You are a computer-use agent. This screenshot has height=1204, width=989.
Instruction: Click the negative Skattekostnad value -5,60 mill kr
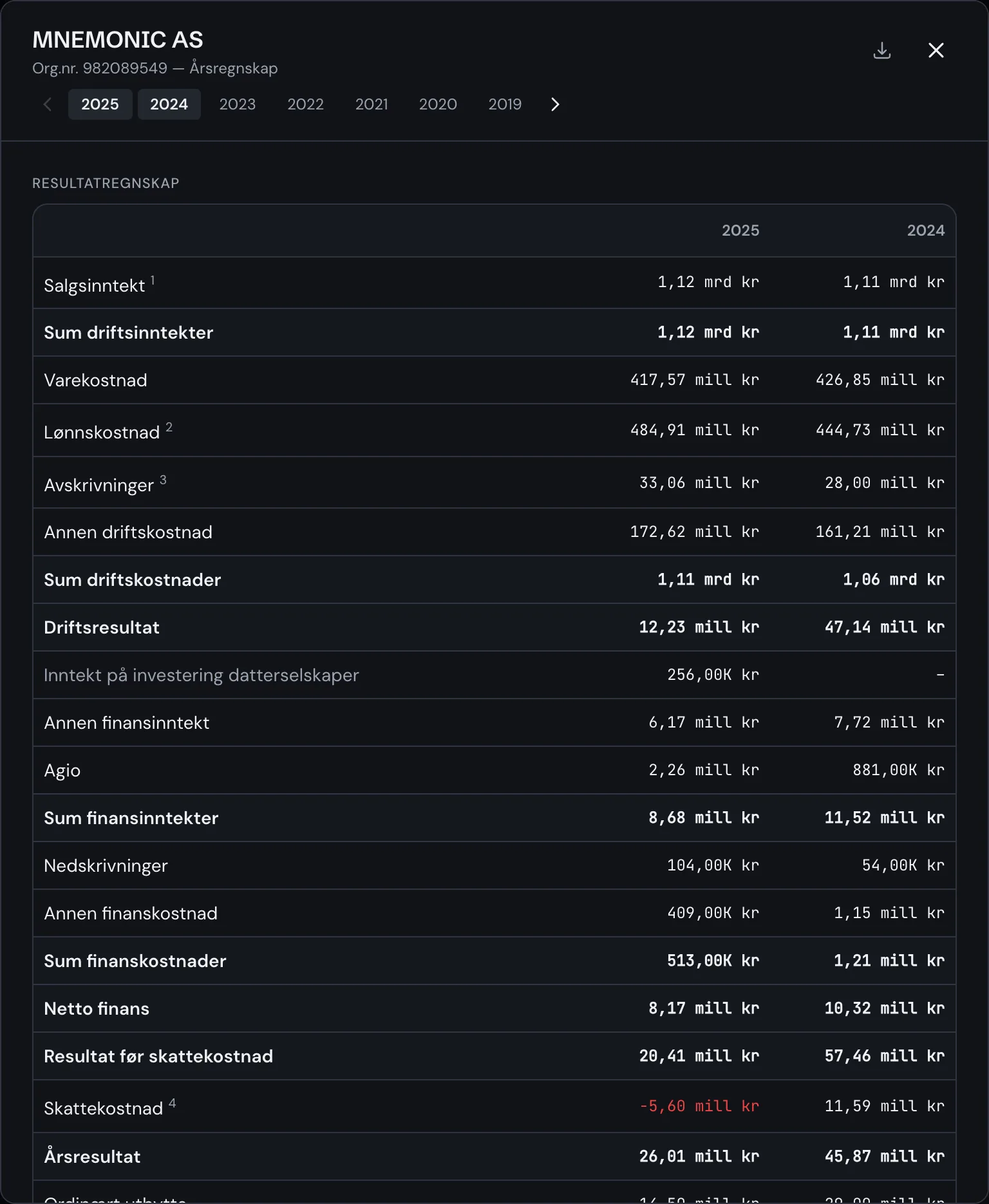(699, 1106)
